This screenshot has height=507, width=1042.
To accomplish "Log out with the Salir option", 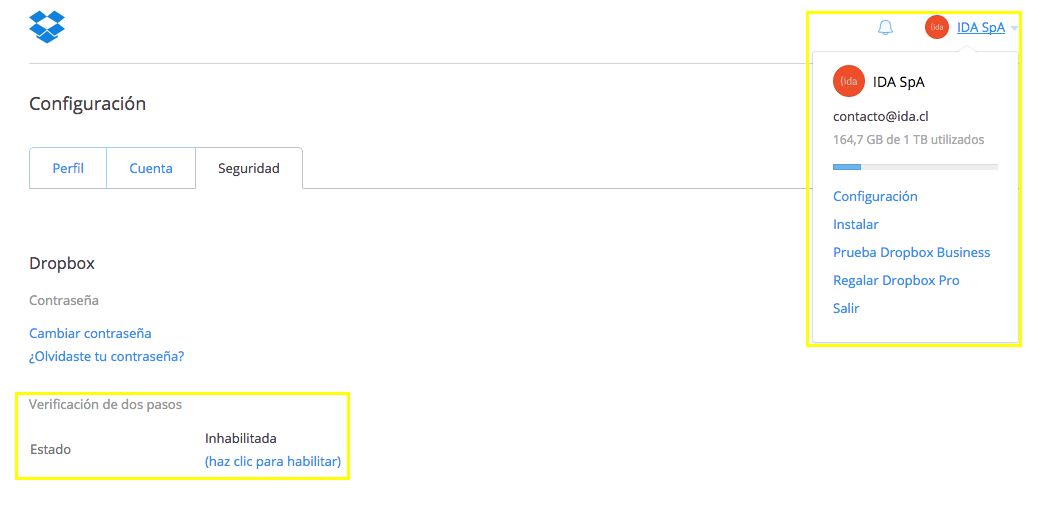I will (846, 308).
